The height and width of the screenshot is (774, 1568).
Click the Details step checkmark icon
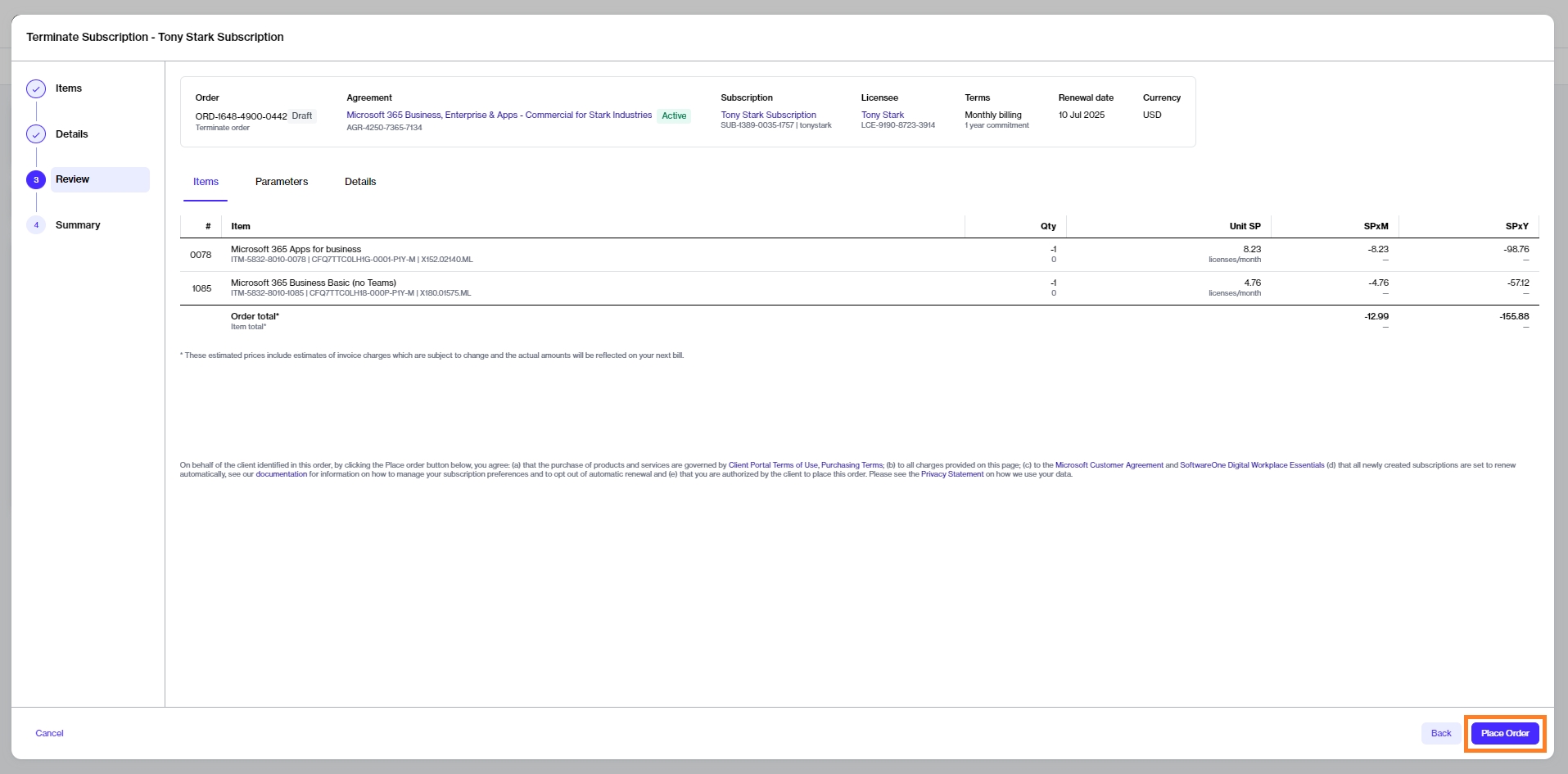pos(36,134)
